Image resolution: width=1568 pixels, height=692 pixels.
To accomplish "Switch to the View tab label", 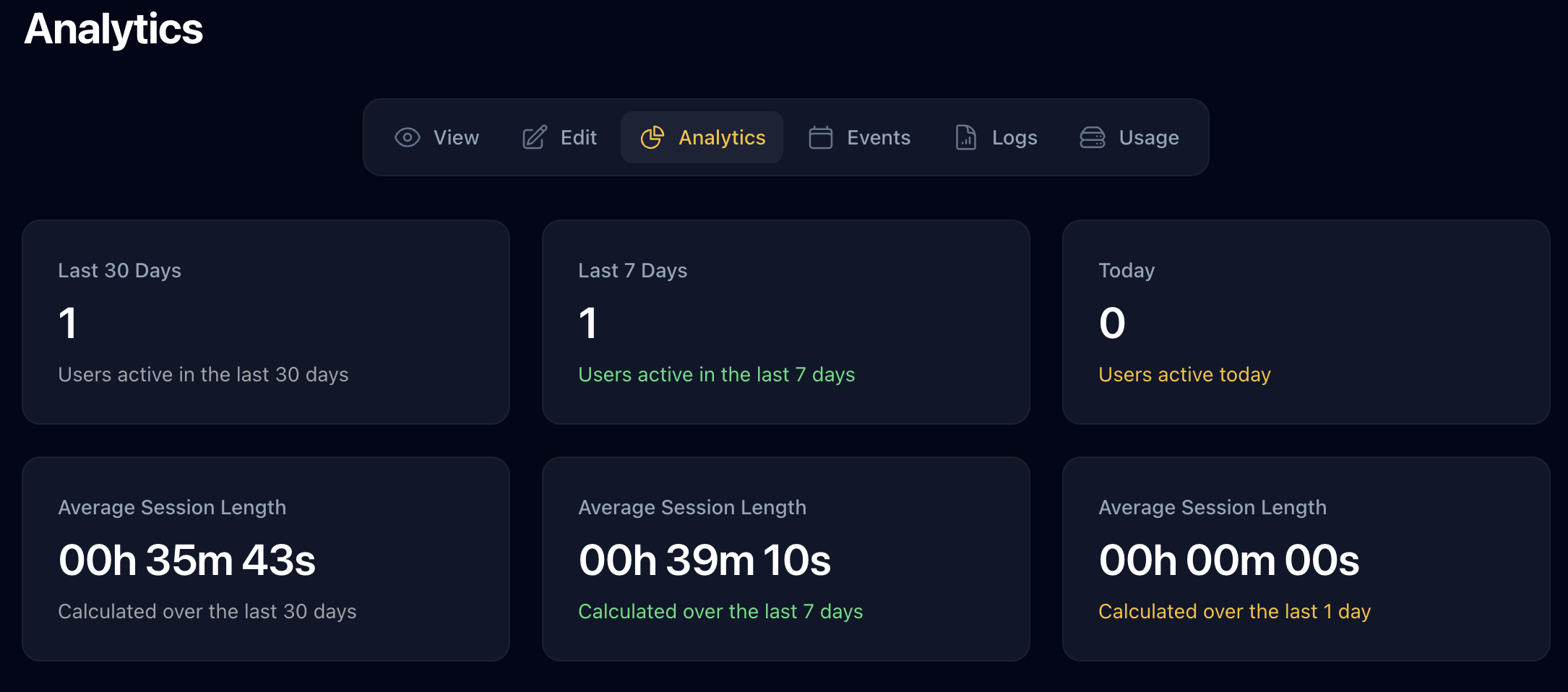I will [456, 137].
